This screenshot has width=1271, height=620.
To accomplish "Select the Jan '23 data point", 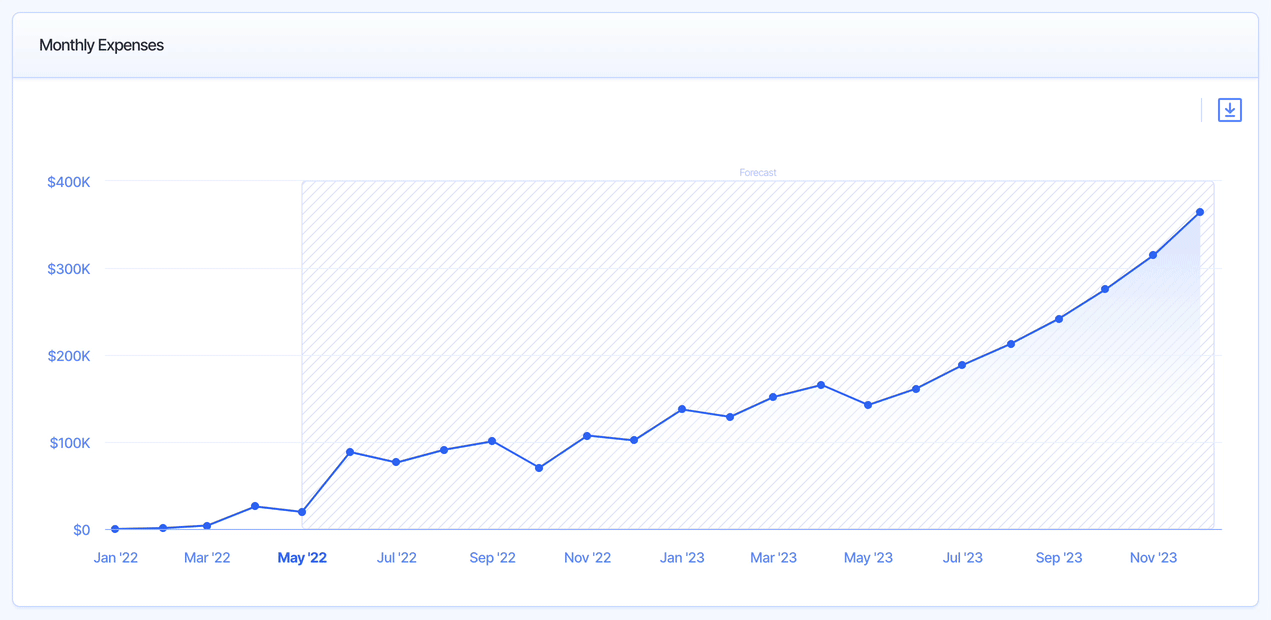I will pyautogui.click(x=682, y=409).
